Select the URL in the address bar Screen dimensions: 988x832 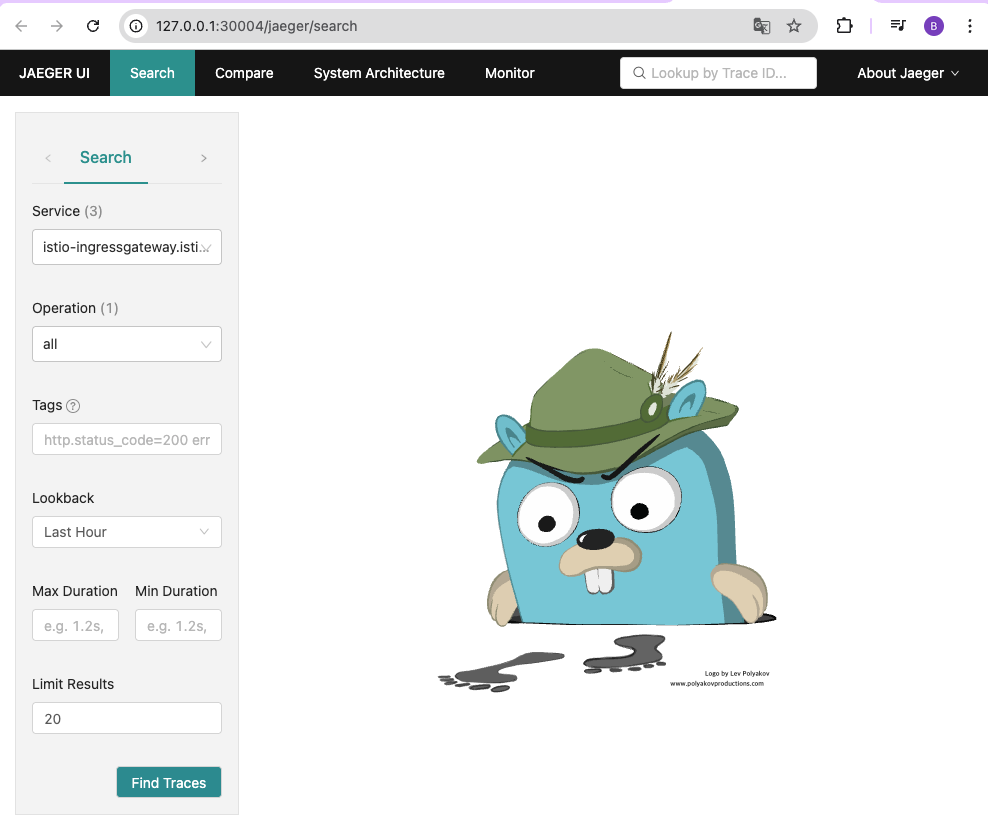coord(256,26)
